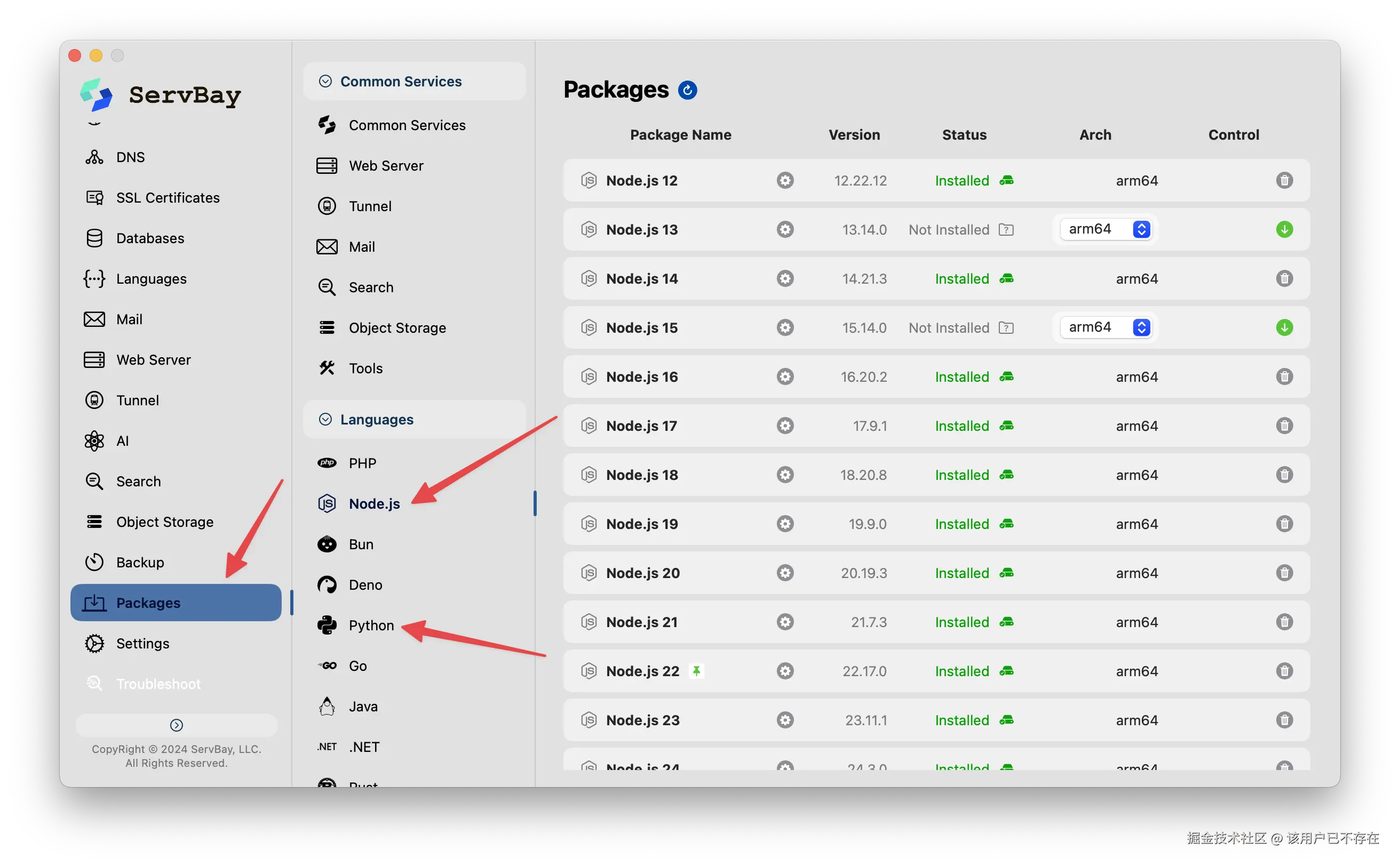Select Bun in the Languages list
Viewport: 1400px width, 866px height.
pos(361,544)
